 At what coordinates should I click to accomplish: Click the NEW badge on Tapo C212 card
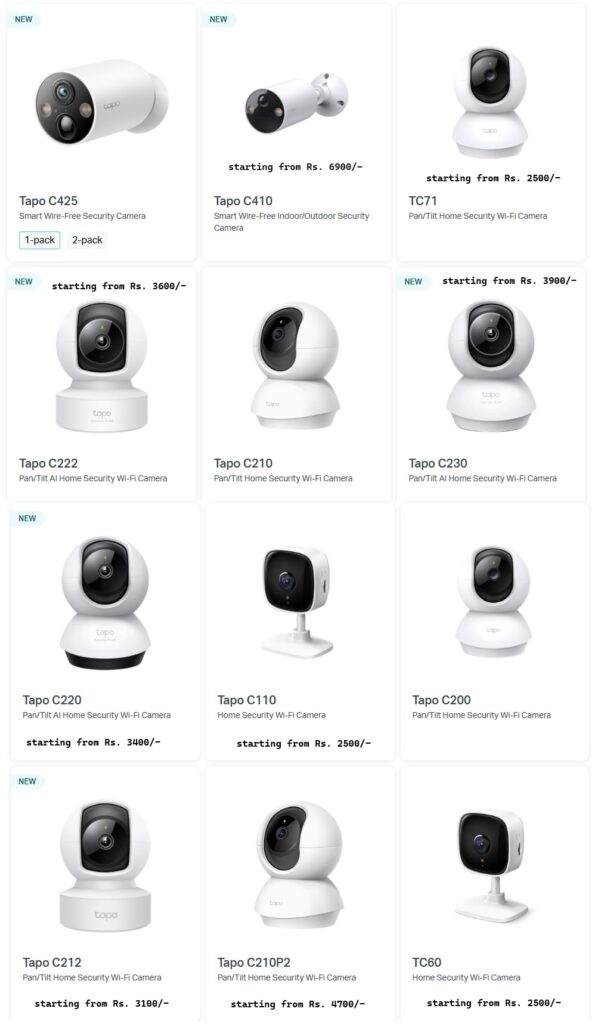pyautogui.click(x=27, y=781)
